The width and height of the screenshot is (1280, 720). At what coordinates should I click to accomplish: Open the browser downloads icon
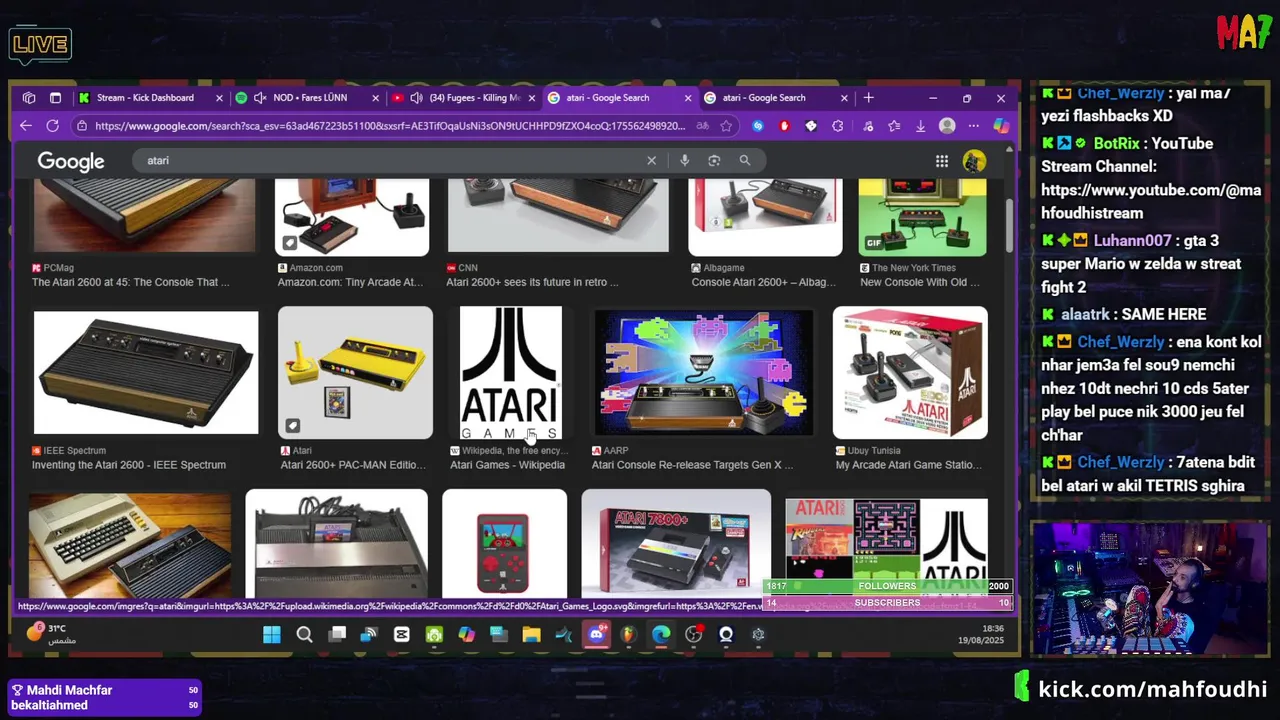920,126
